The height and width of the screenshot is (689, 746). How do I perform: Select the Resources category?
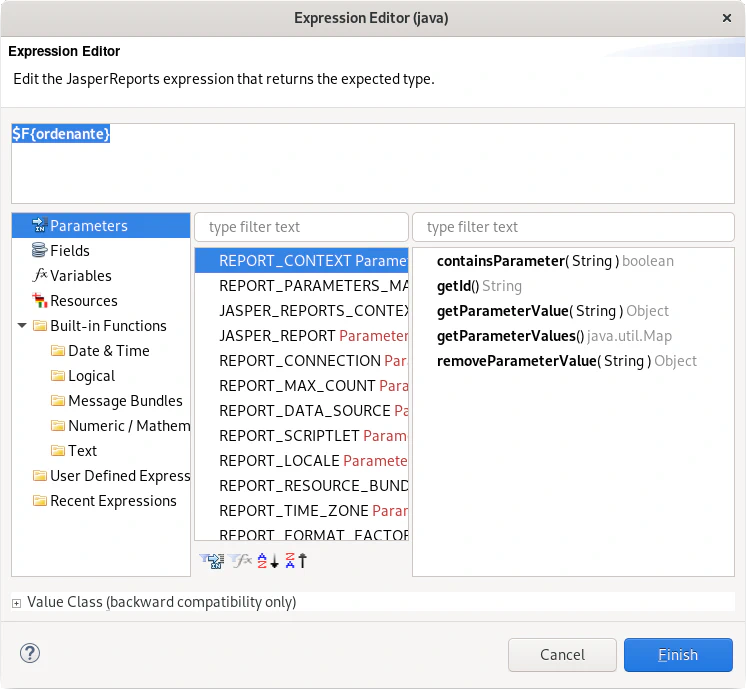click(83, 301)
